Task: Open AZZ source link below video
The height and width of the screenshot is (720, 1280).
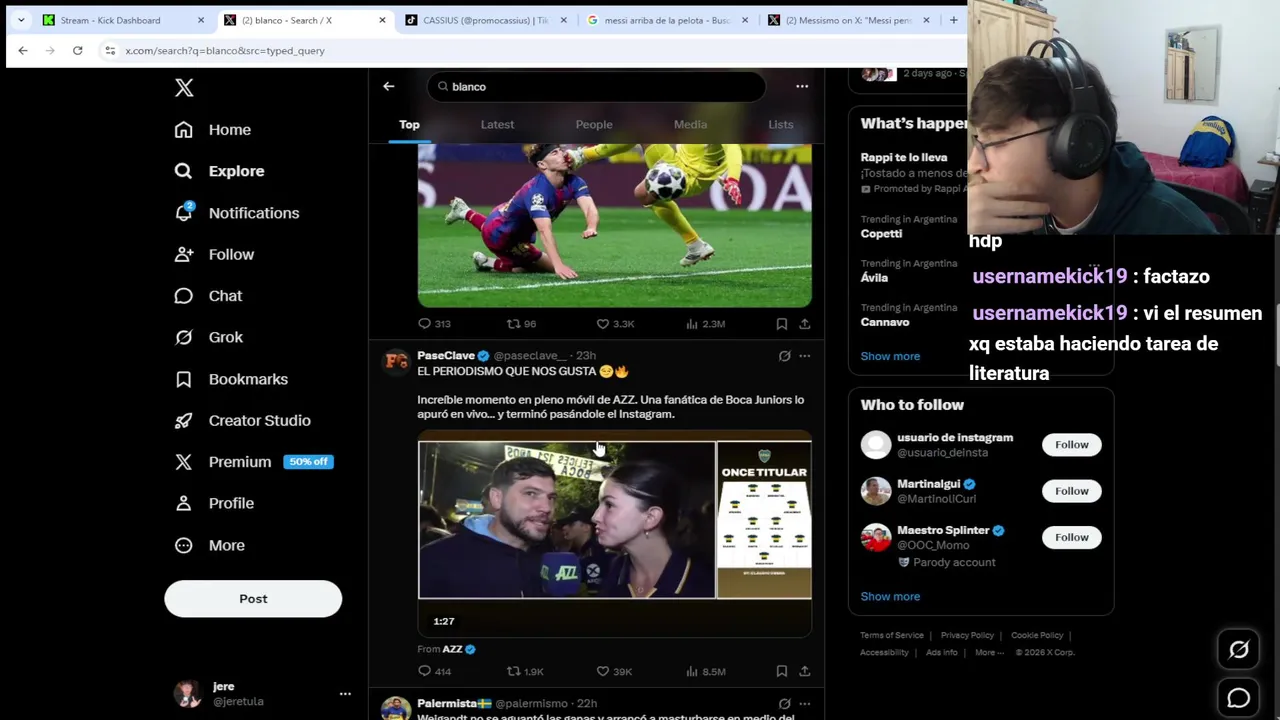Action: (452, 649)
